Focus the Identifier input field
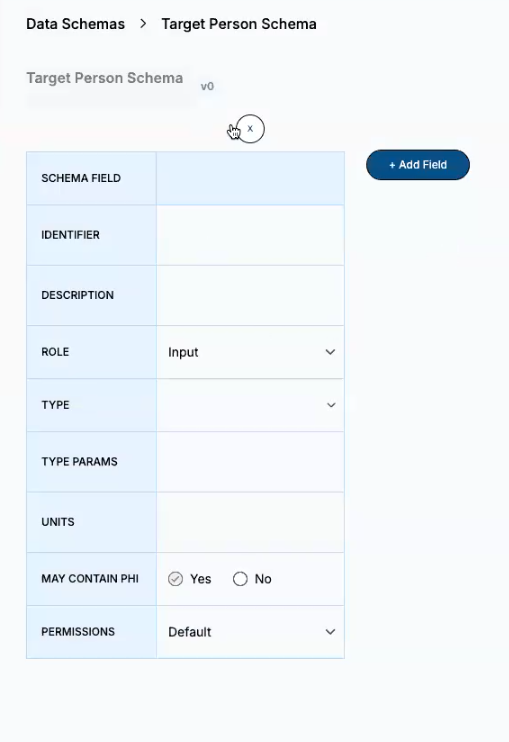 click(x=250, y=235)
